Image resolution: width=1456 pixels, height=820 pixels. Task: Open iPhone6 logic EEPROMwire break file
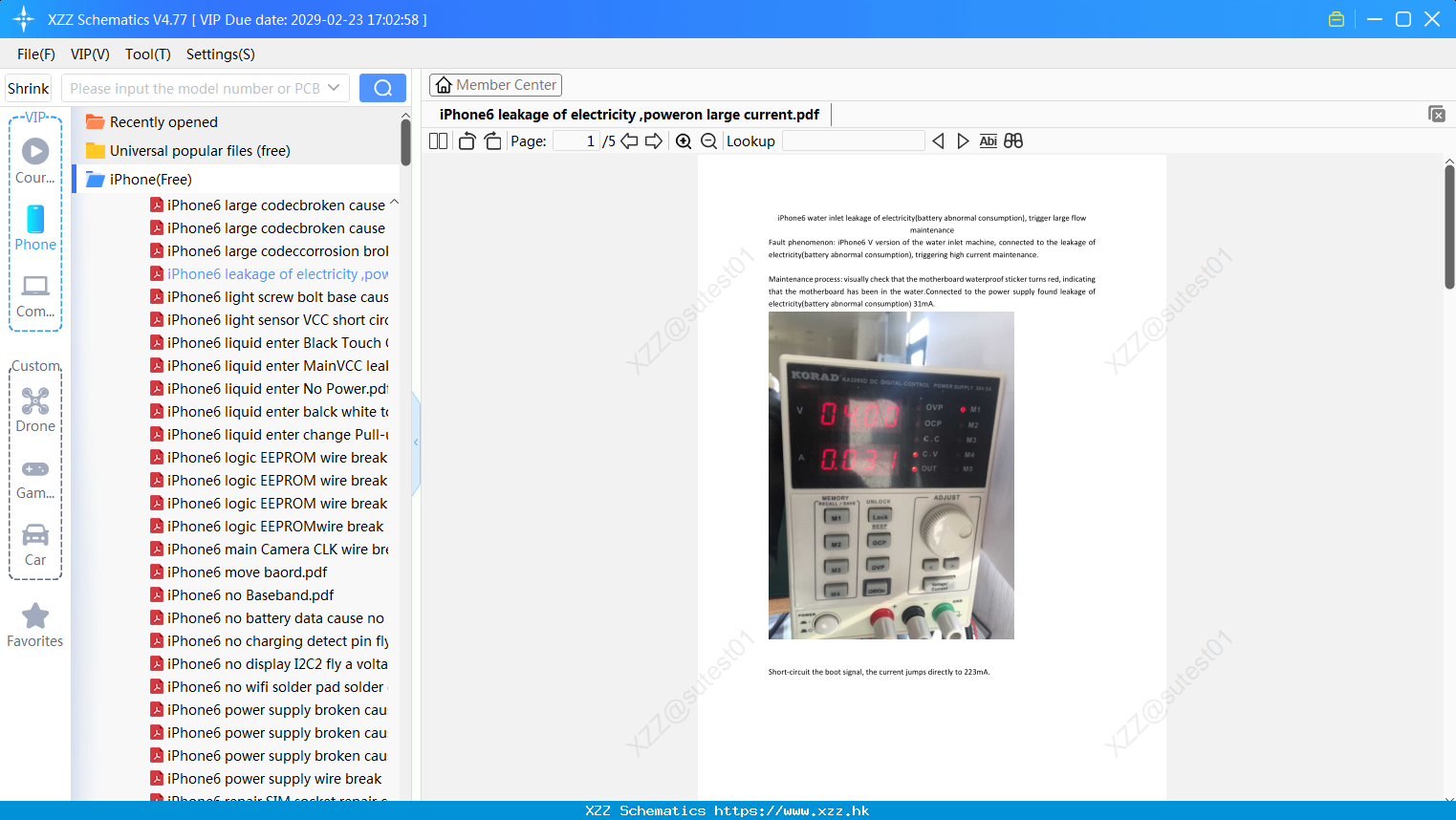tap(267, 527)
